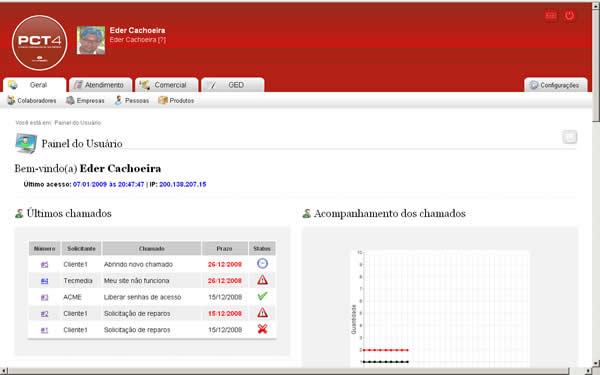
Task: Click Painel do Usuário breadcrumb text
Action: 78,123
